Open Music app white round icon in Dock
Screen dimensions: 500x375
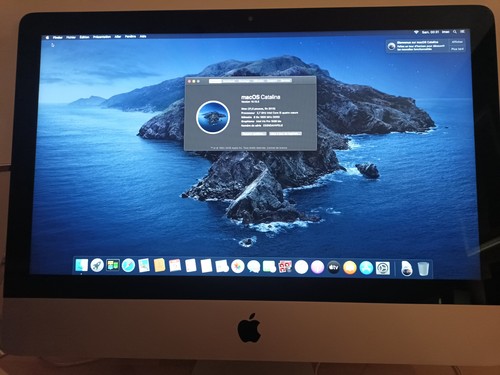[x=301, y=267]
